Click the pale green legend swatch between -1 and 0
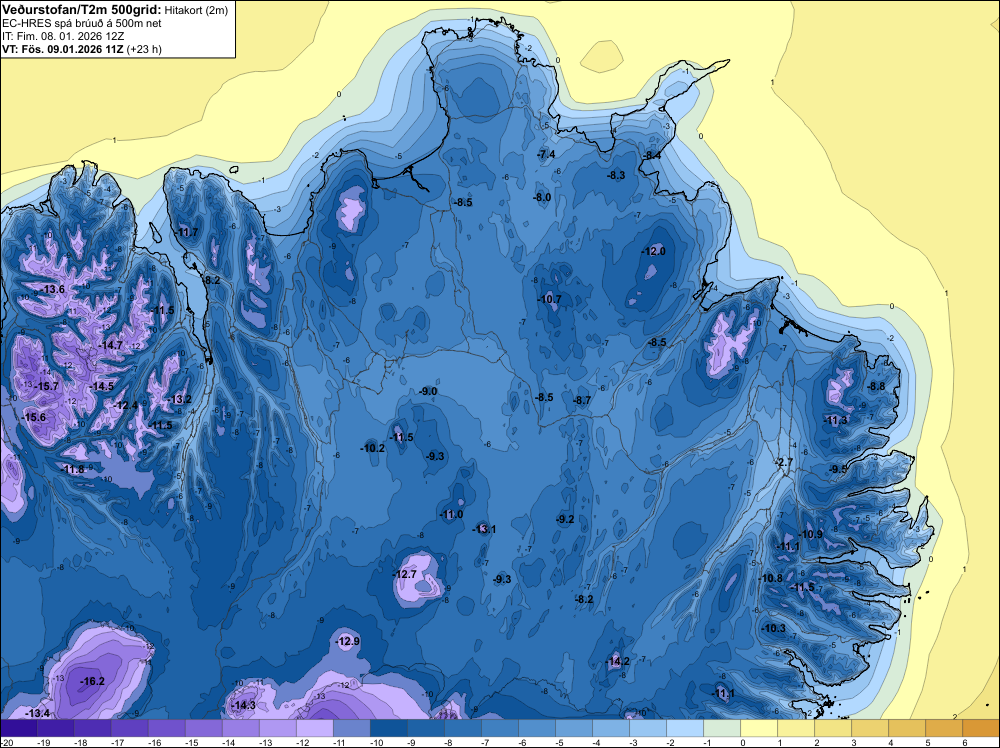The image size is (1000, 748). pyautogui.click(x=721, y=728)
